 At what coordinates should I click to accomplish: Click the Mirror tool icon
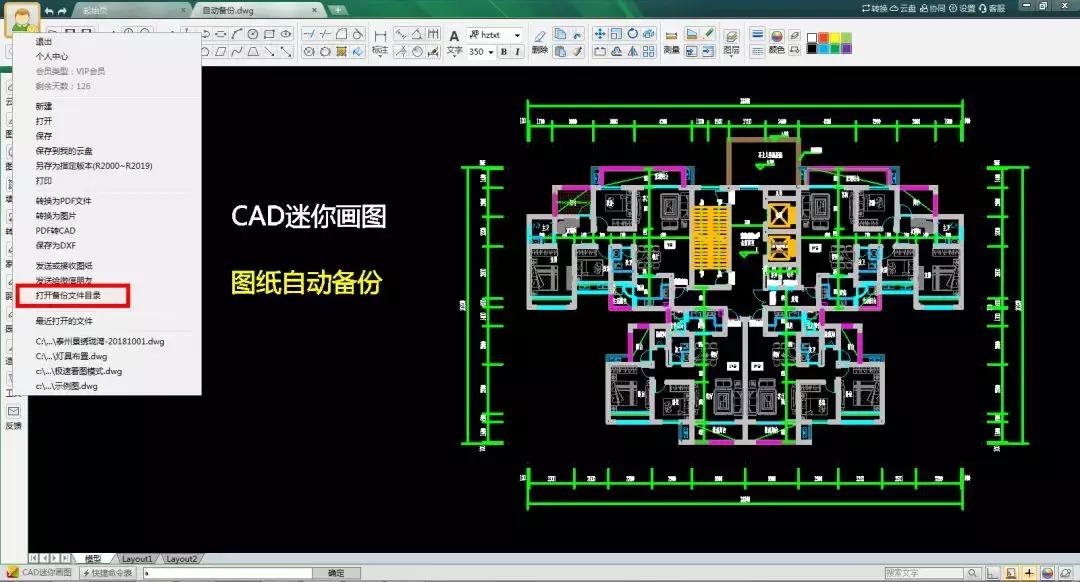click(x=631, y=51)
